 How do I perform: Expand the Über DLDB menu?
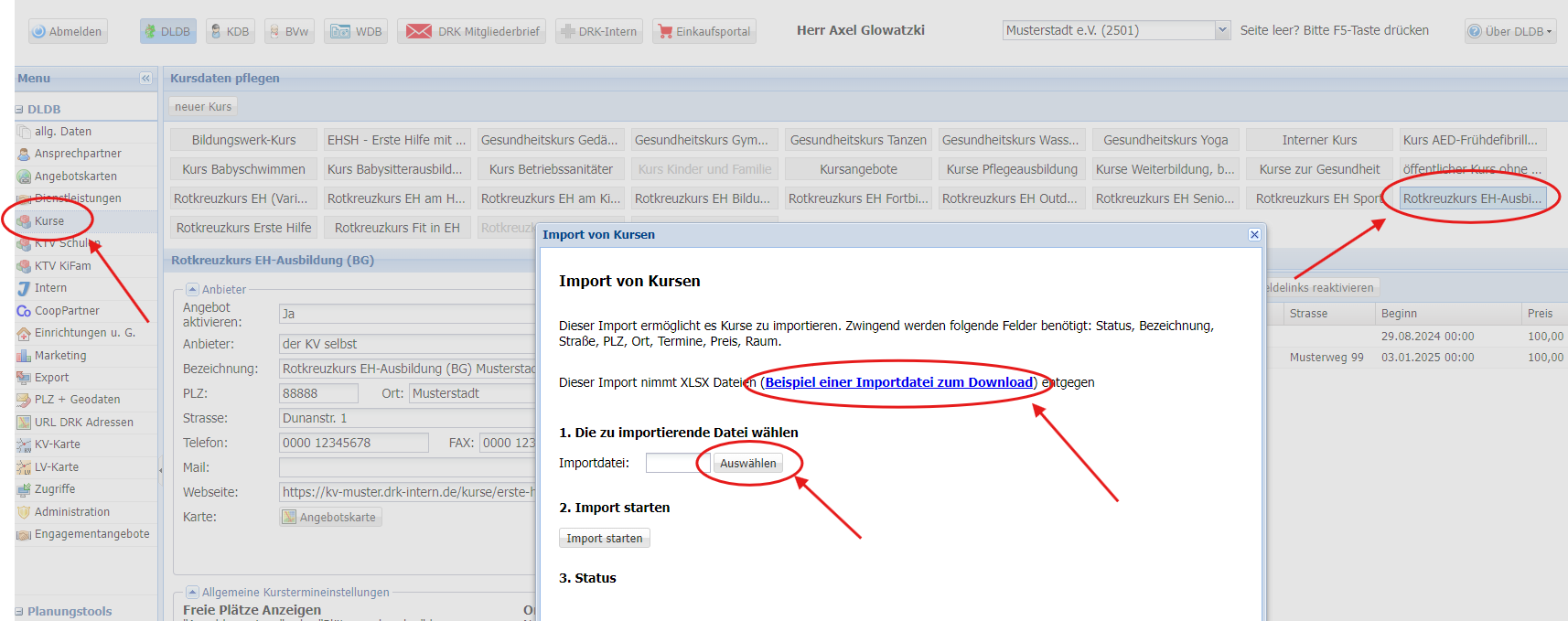[x=1510, y=31]
